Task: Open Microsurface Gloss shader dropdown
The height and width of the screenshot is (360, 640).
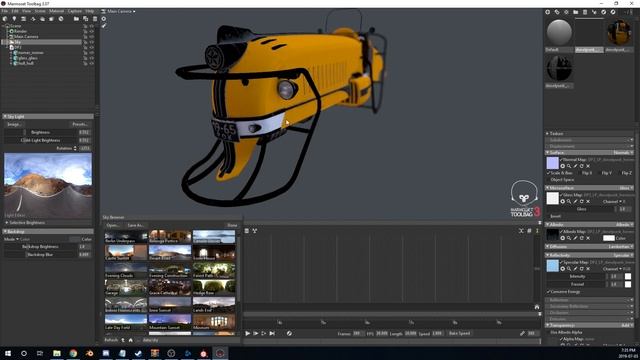Action: [626, 188]
